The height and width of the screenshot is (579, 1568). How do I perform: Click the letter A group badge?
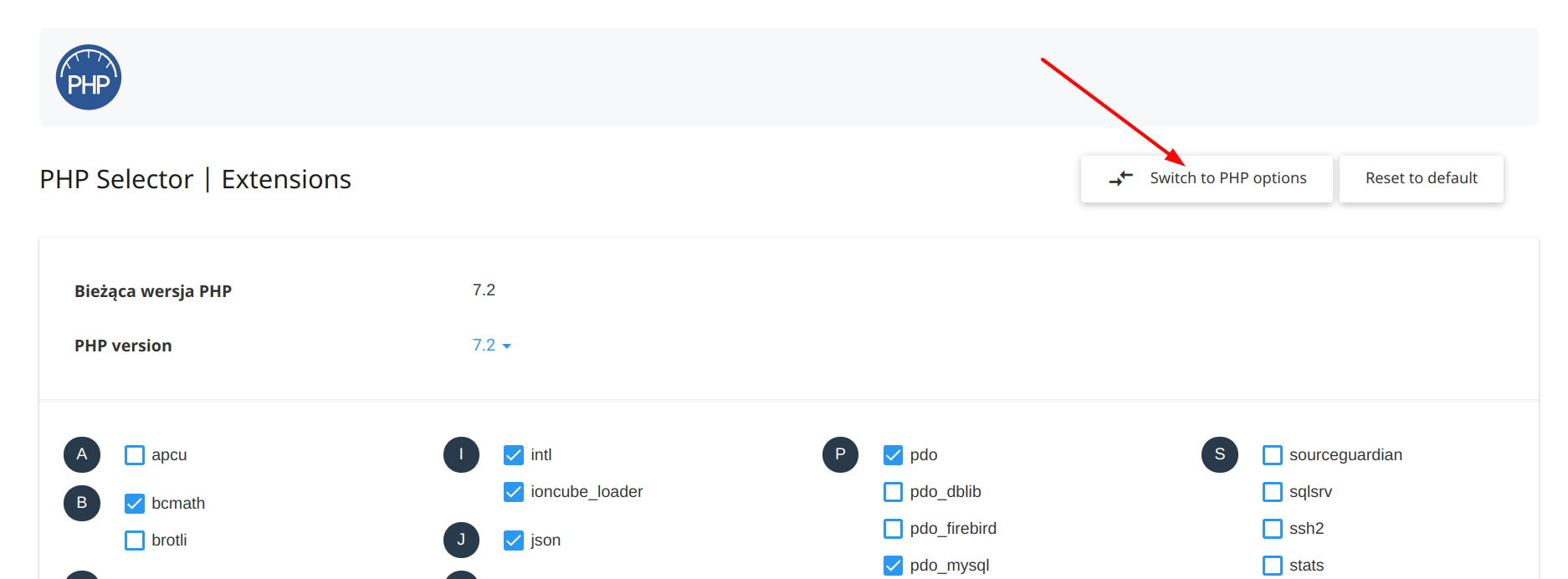click(x=82, y=454)
